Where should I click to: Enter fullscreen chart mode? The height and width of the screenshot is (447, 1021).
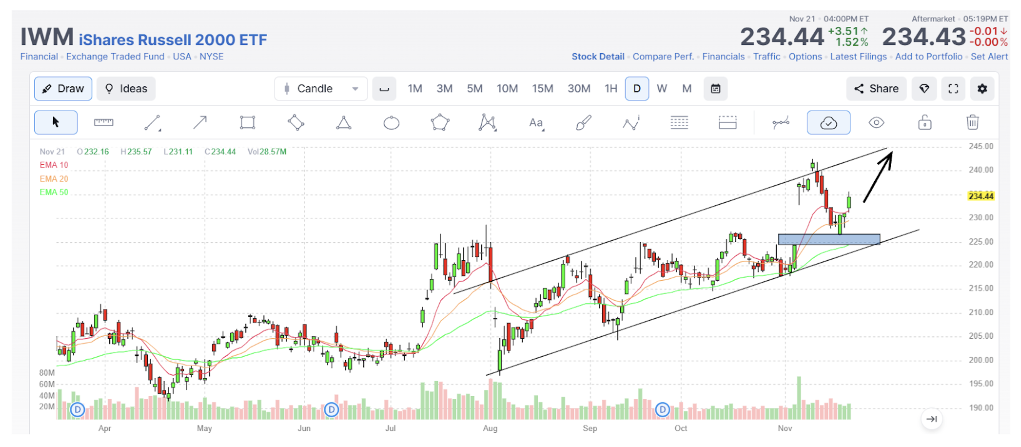pyautogui.click(x=953, y=89)
